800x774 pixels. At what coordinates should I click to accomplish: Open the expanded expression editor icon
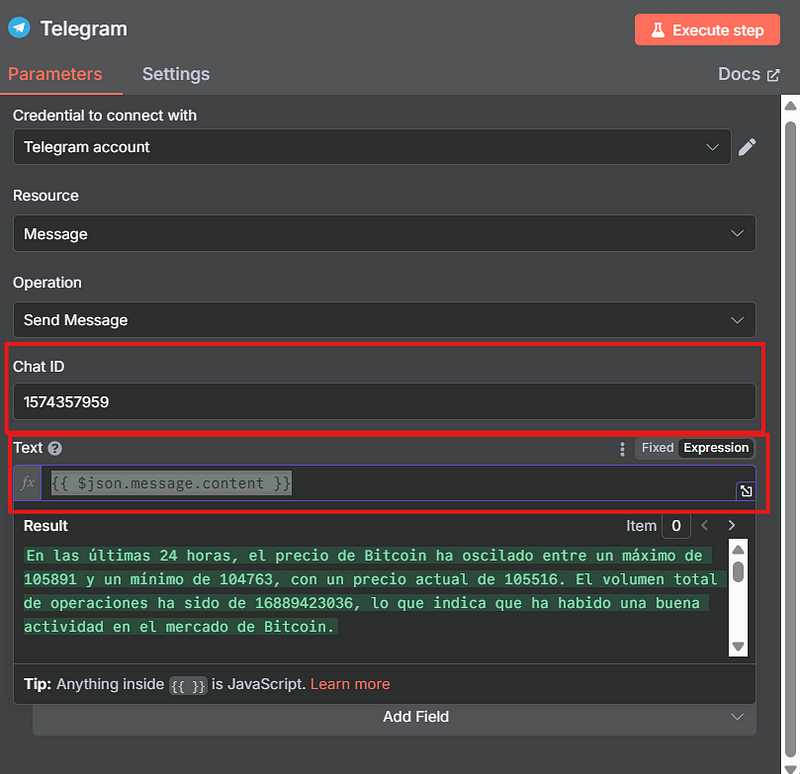coord(746,491)
